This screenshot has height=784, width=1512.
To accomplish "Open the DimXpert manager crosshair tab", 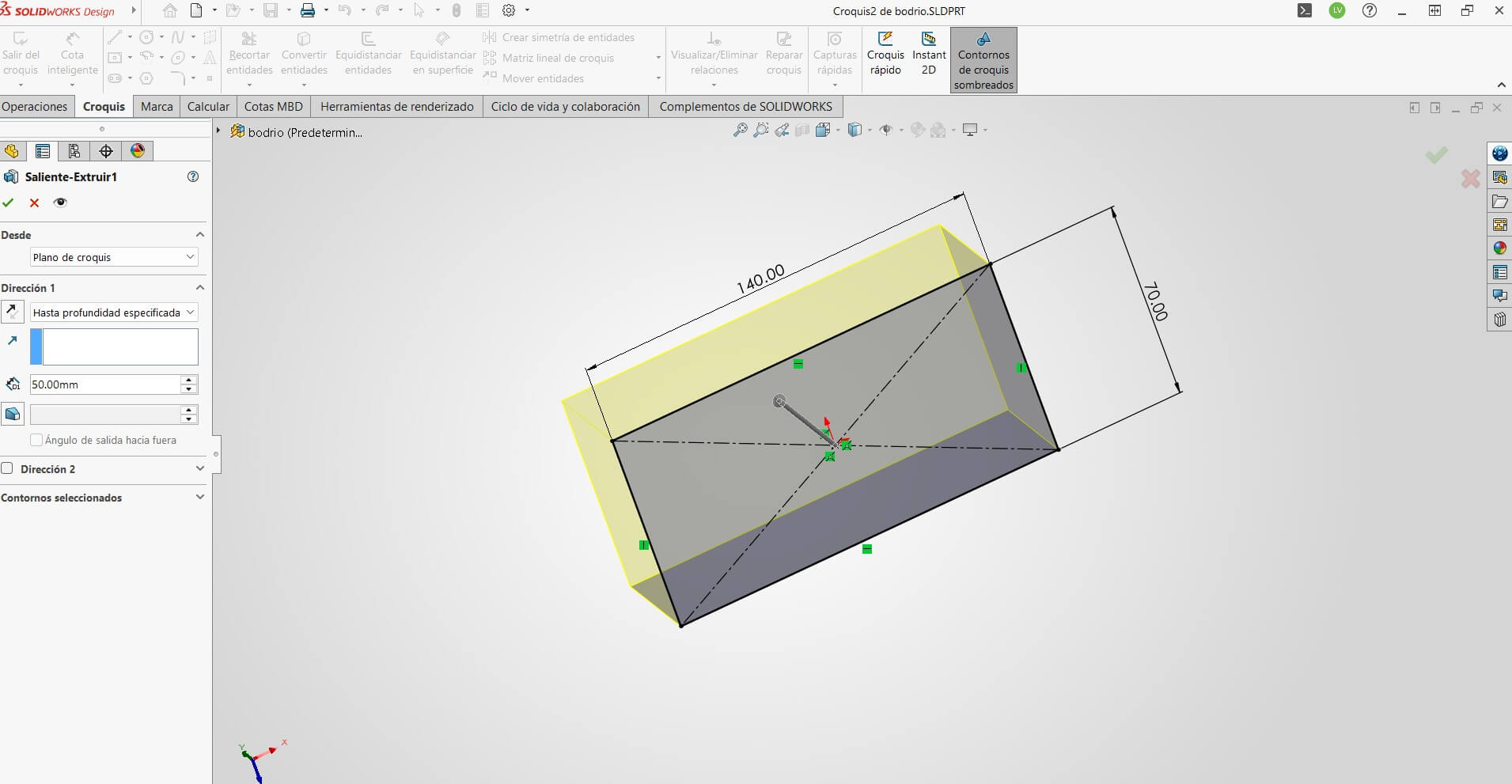I will 106,151.
